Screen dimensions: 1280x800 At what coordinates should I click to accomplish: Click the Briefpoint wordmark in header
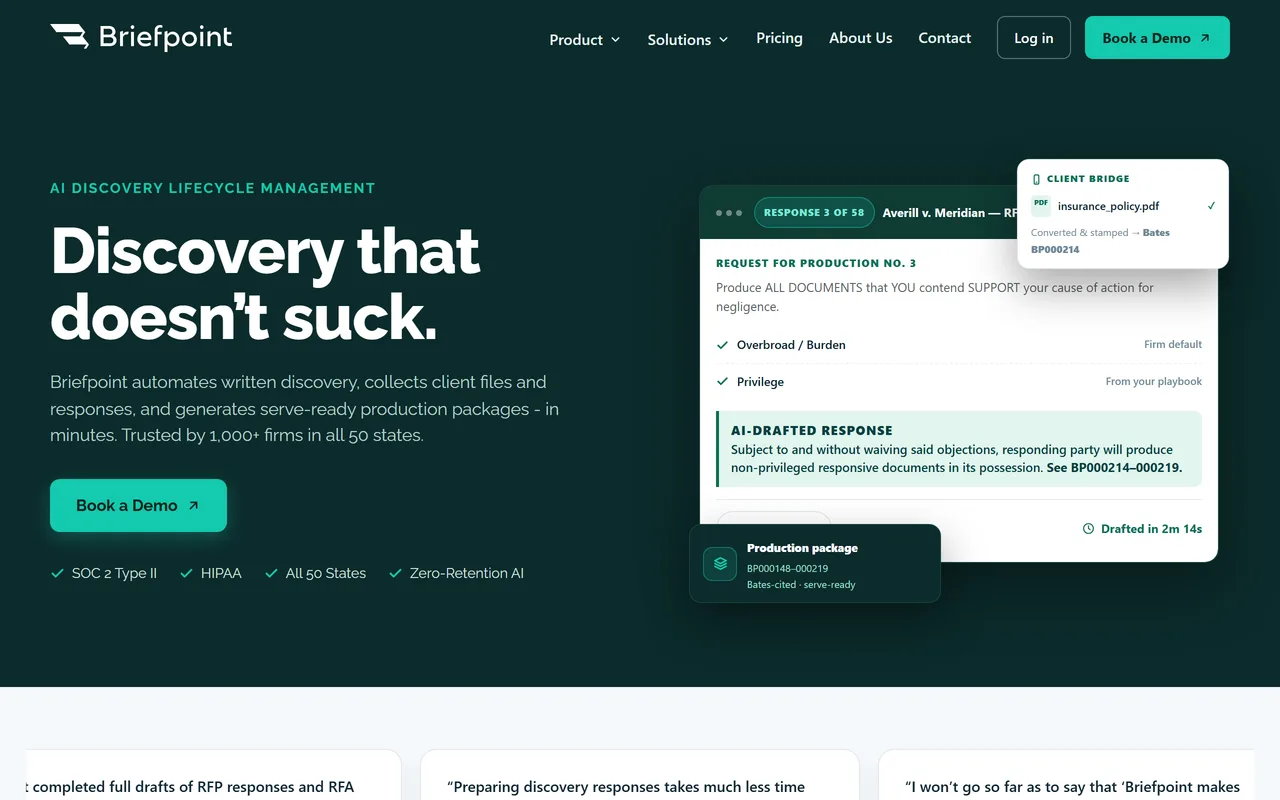click(x=165, y=37)
